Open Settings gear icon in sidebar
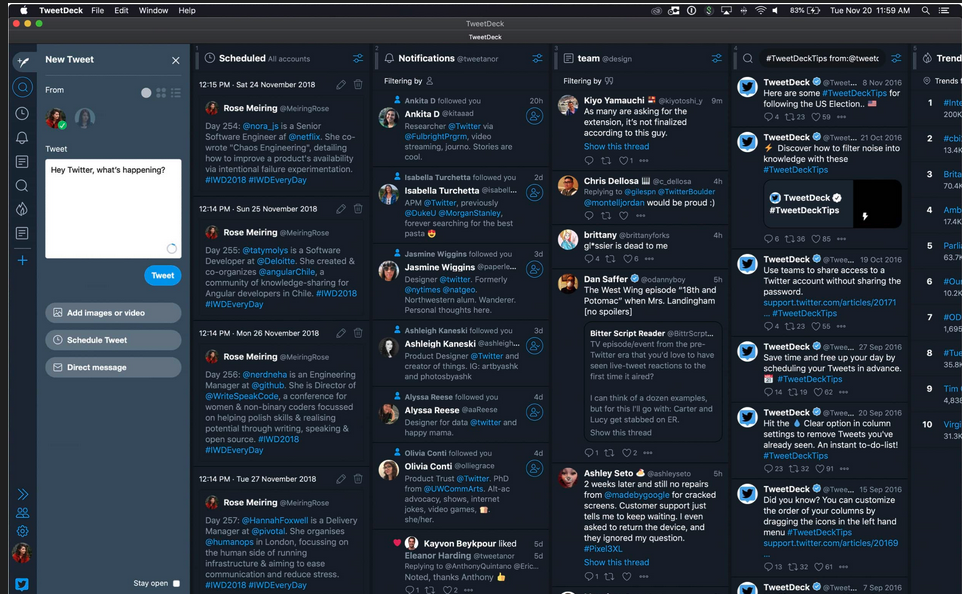The image size is (962, 594). [23, 531]
